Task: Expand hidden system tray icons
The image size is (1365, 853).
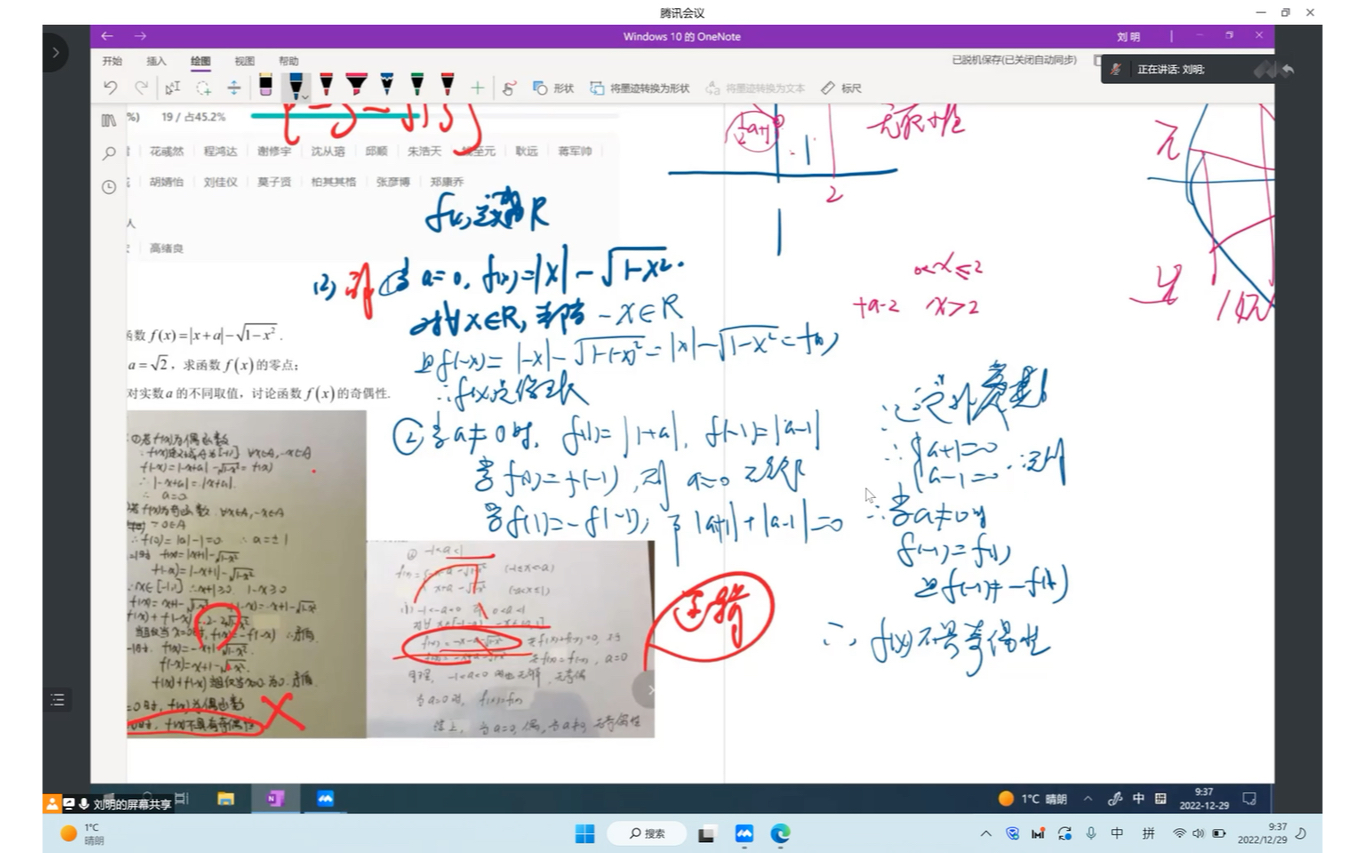Action: click(986, 833)
